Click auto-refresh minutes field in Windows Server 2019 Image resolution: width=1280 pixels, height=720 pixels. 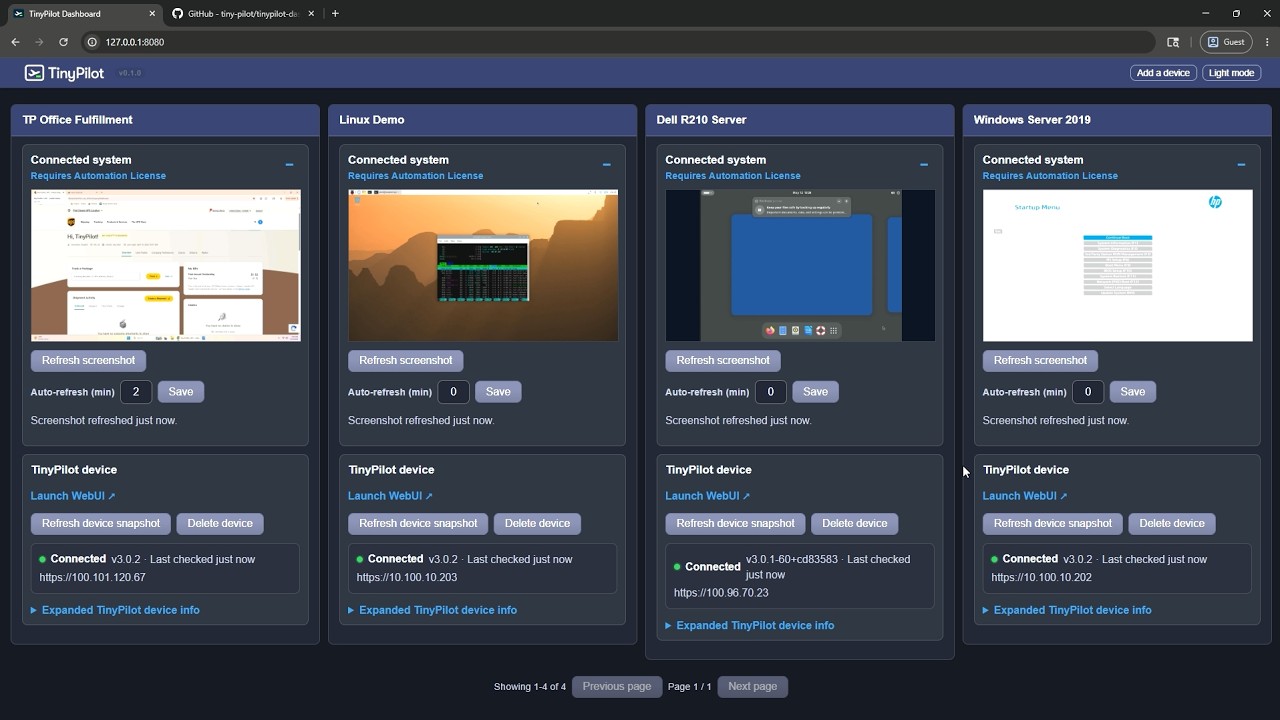1088,392
